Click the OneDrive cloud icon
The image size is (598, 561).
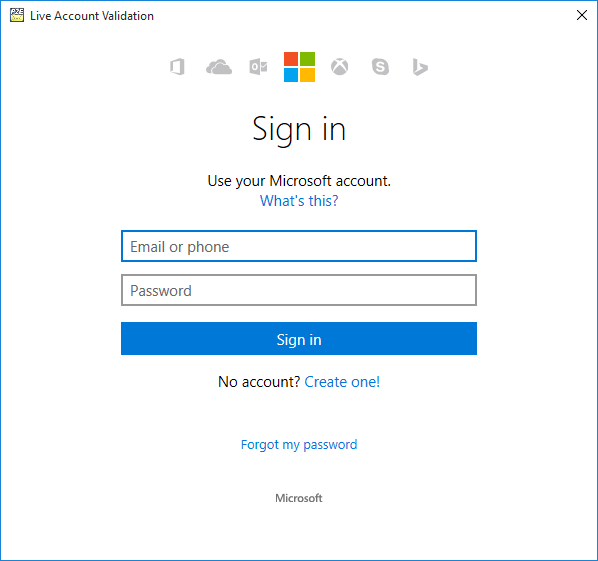pos(219,67)
